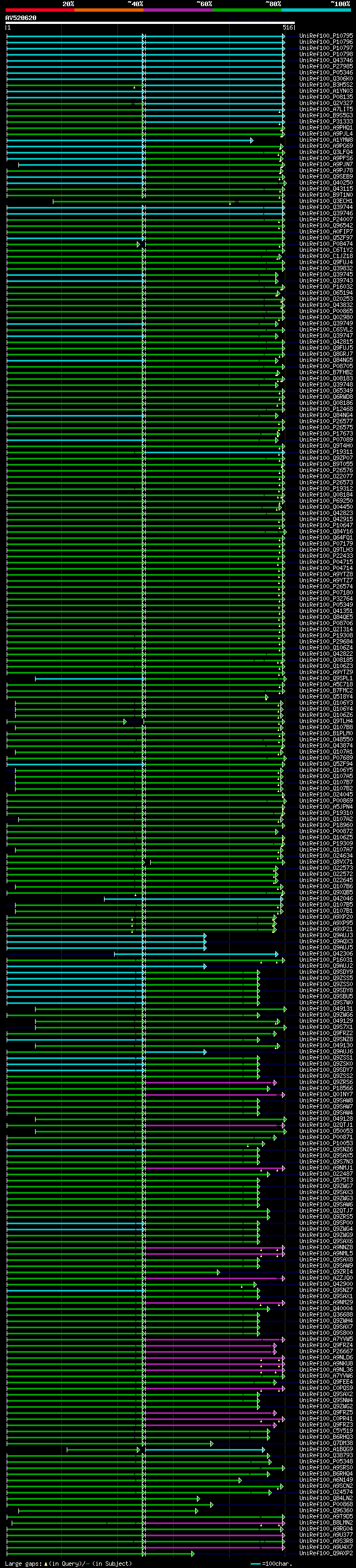Click the query end position 516
Viewport: 356px width, 1568px height.
(288, 27)
